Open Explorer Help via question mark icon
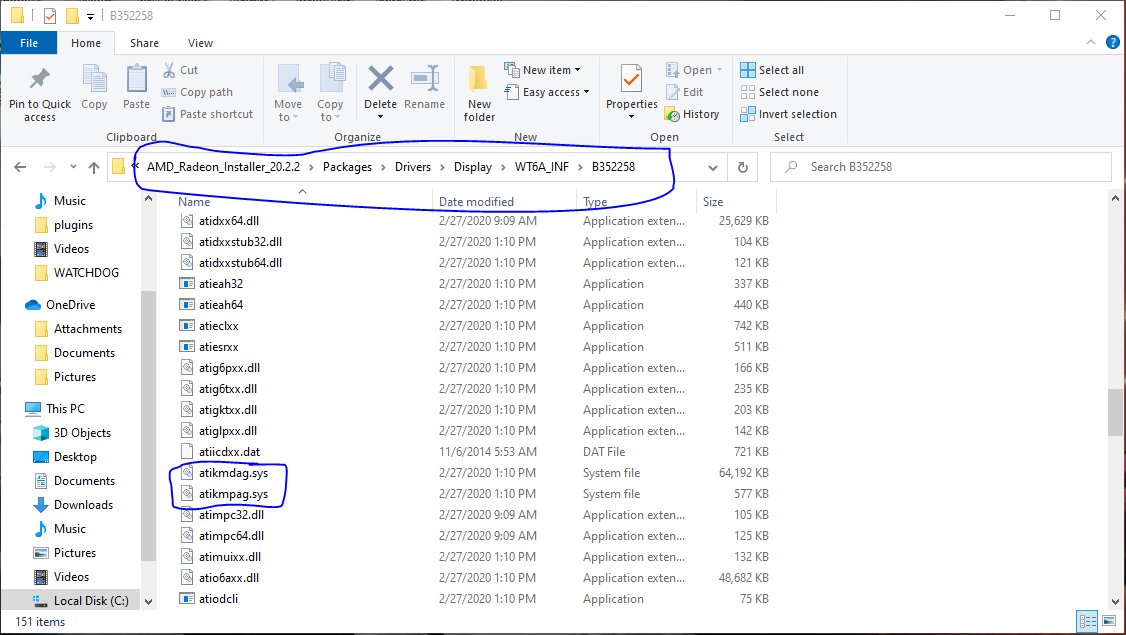This screenshot has height=635, width=1126. pyautogui.click(x=1112, y=42)
